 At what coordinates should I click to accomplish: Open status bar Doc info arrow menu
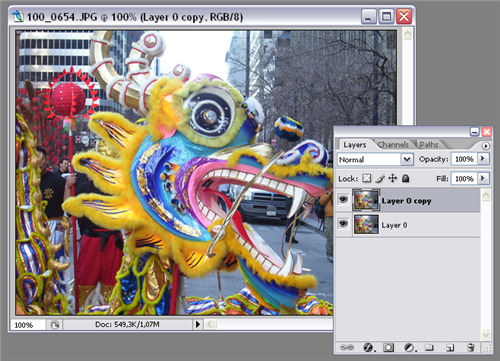[198, 324]
